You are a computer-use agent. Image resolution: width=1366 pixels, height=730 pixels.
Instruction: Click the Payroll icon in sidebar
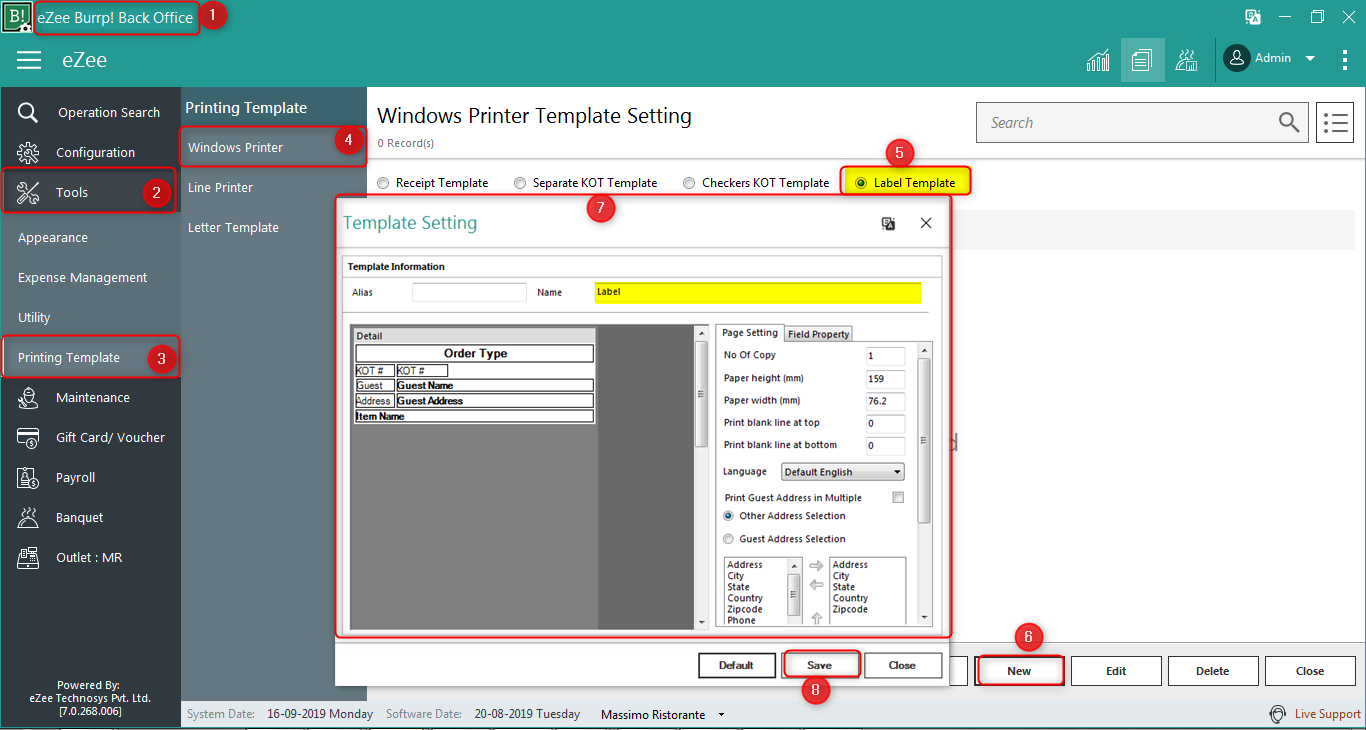click(x=28, y=477)
